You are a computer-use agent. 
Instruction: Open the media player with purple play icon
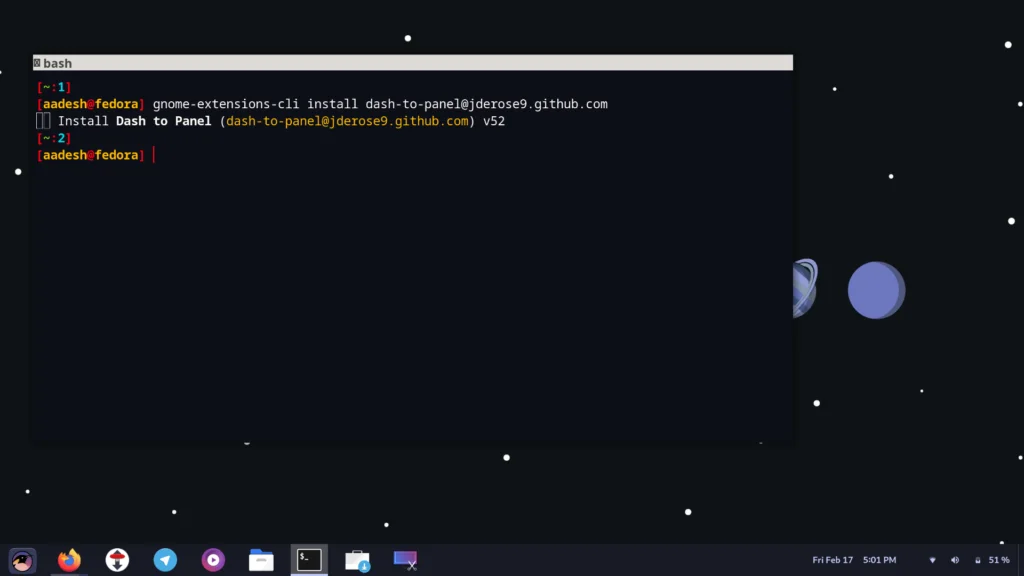(x=212, y=560)
